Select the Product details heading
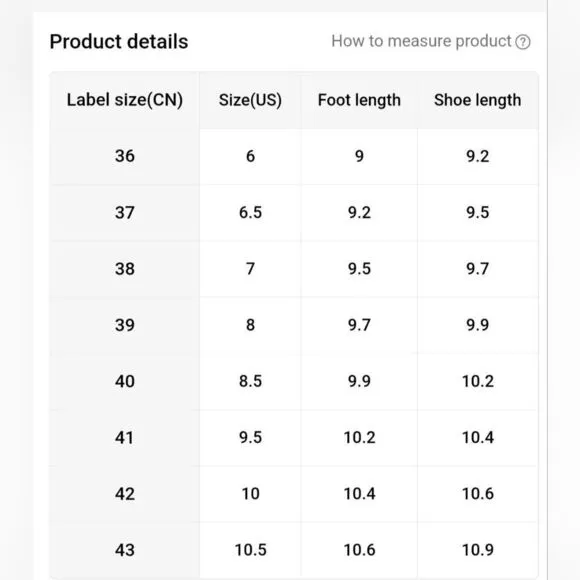580x580 pixels. coord(119,41)
